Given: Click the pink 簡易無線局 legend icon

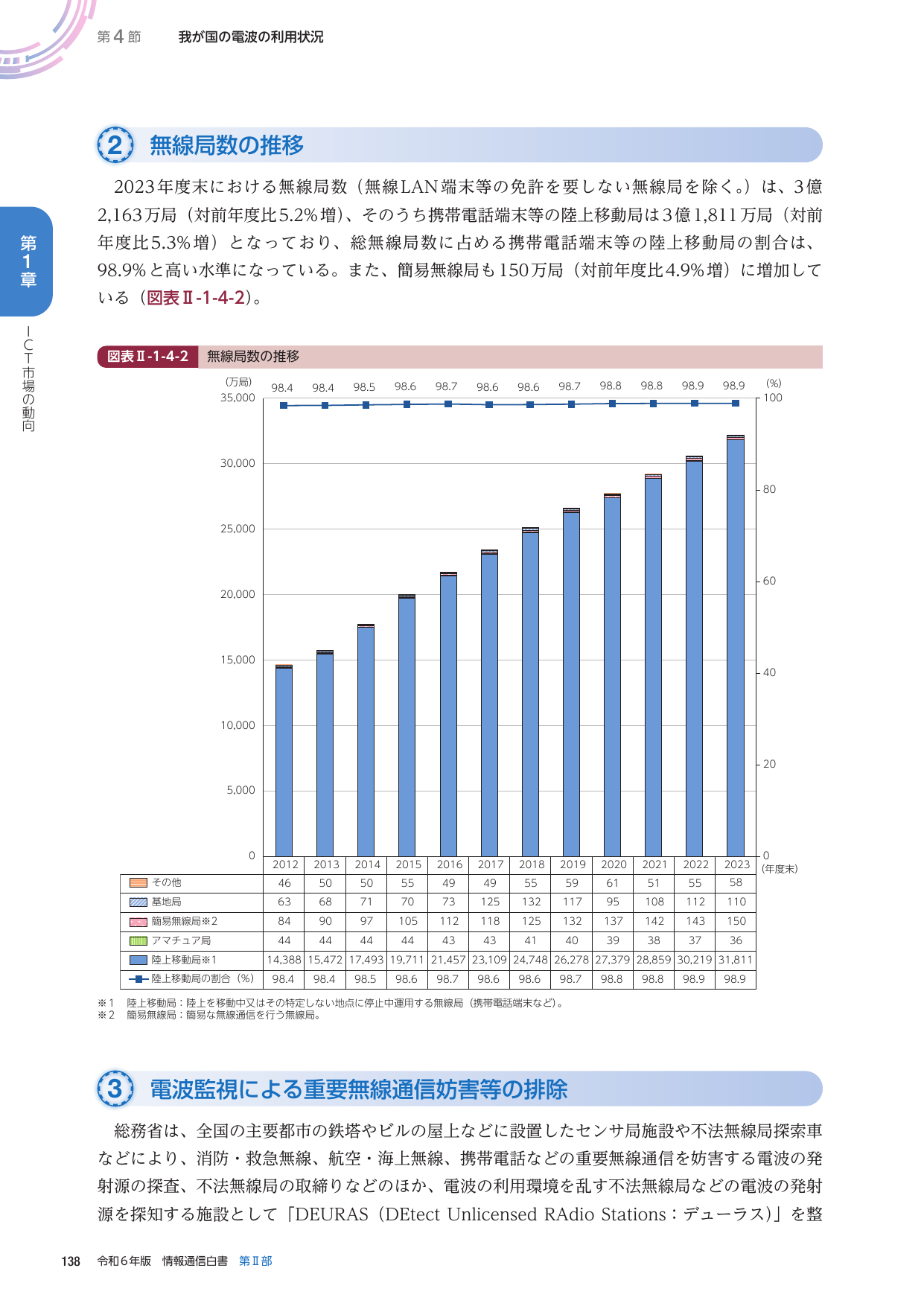Looking at the screenshot, I should (x=138, y=921).
